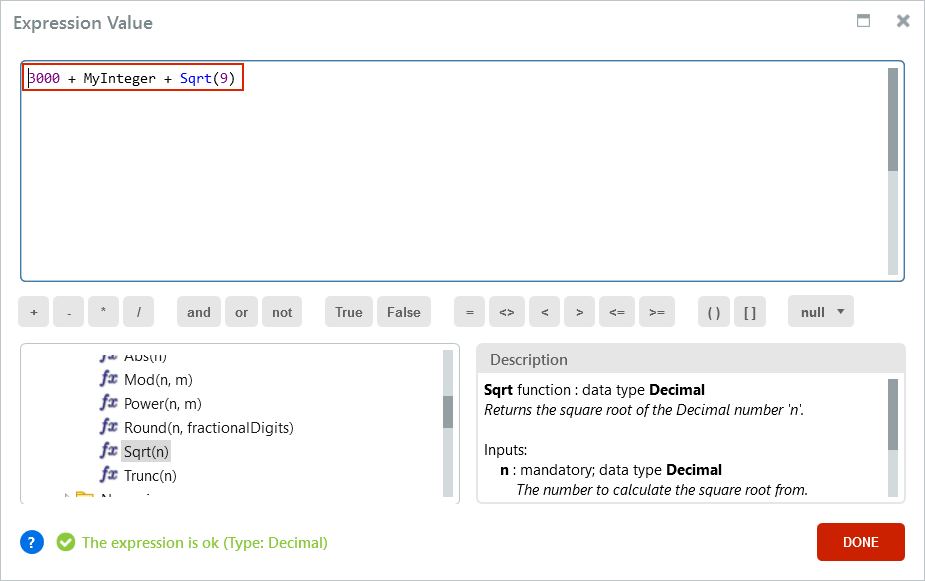Insert the False literal
Image resolution: width=925 pixels, height=581 pixels.
(404, 311)
